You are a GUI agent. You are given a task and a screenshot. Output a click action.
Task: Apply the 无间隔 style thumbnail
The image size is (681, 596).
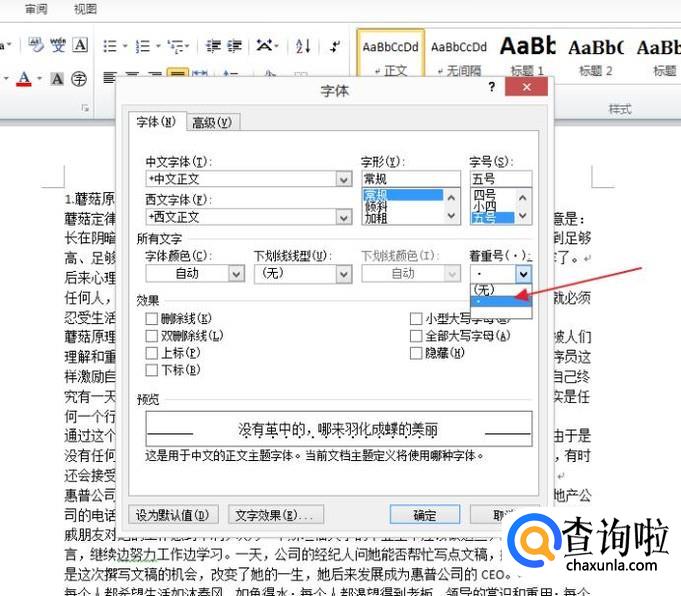pos(459,56)
